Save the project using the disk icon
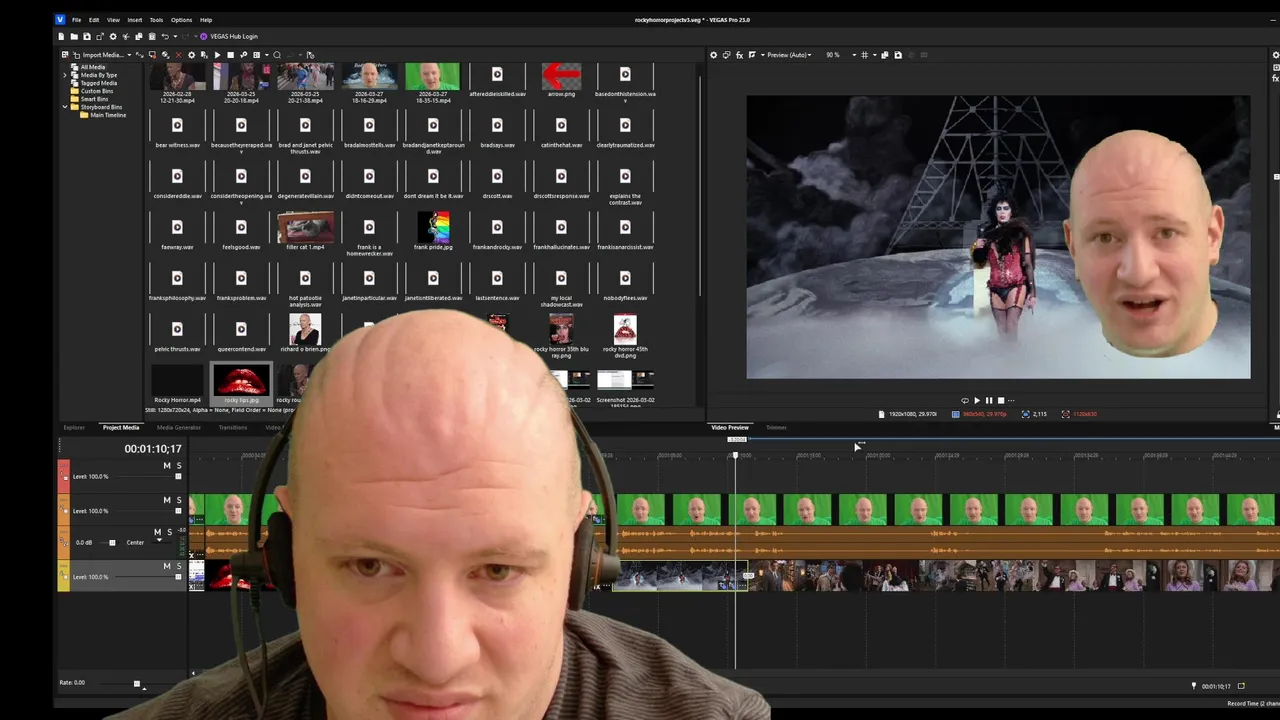This screenshot has width=1280, height=720. [87, 36]
